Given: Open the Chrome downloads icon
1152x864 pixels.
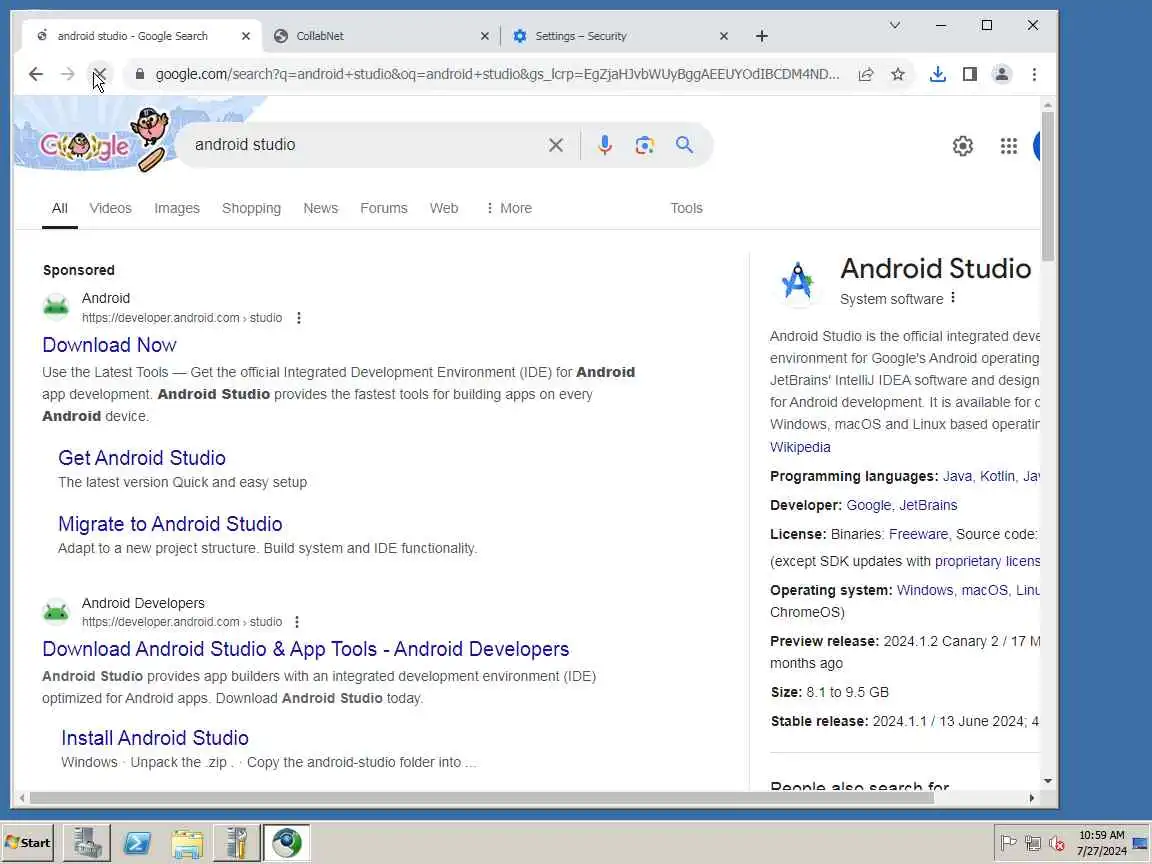Looking at the screenshot, I should [937, 74].
